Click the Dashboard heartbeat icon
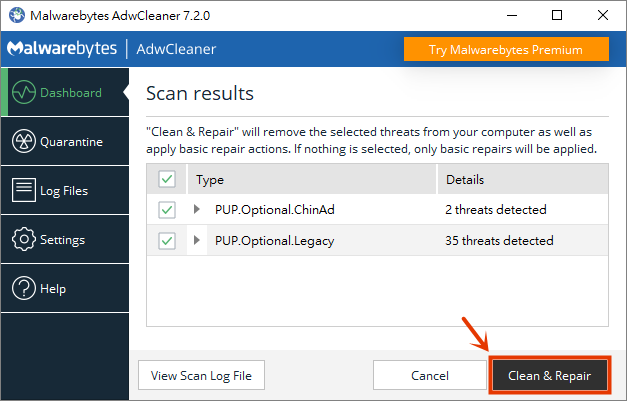 [24, 92]
